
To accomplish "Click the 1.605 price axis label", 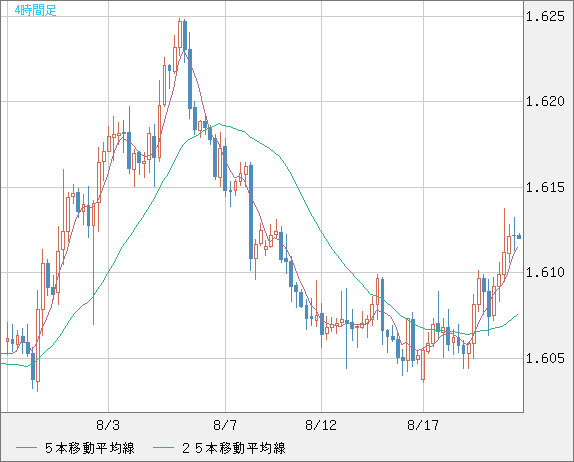I will tap(545, 358).
